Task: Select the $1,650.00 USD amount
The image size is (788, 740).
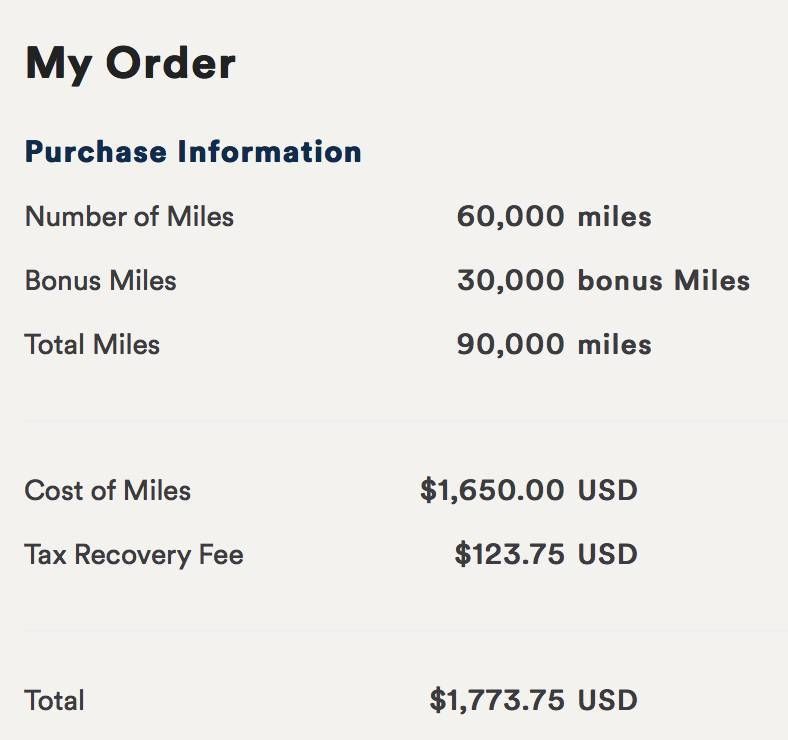Action: point(529,490)
